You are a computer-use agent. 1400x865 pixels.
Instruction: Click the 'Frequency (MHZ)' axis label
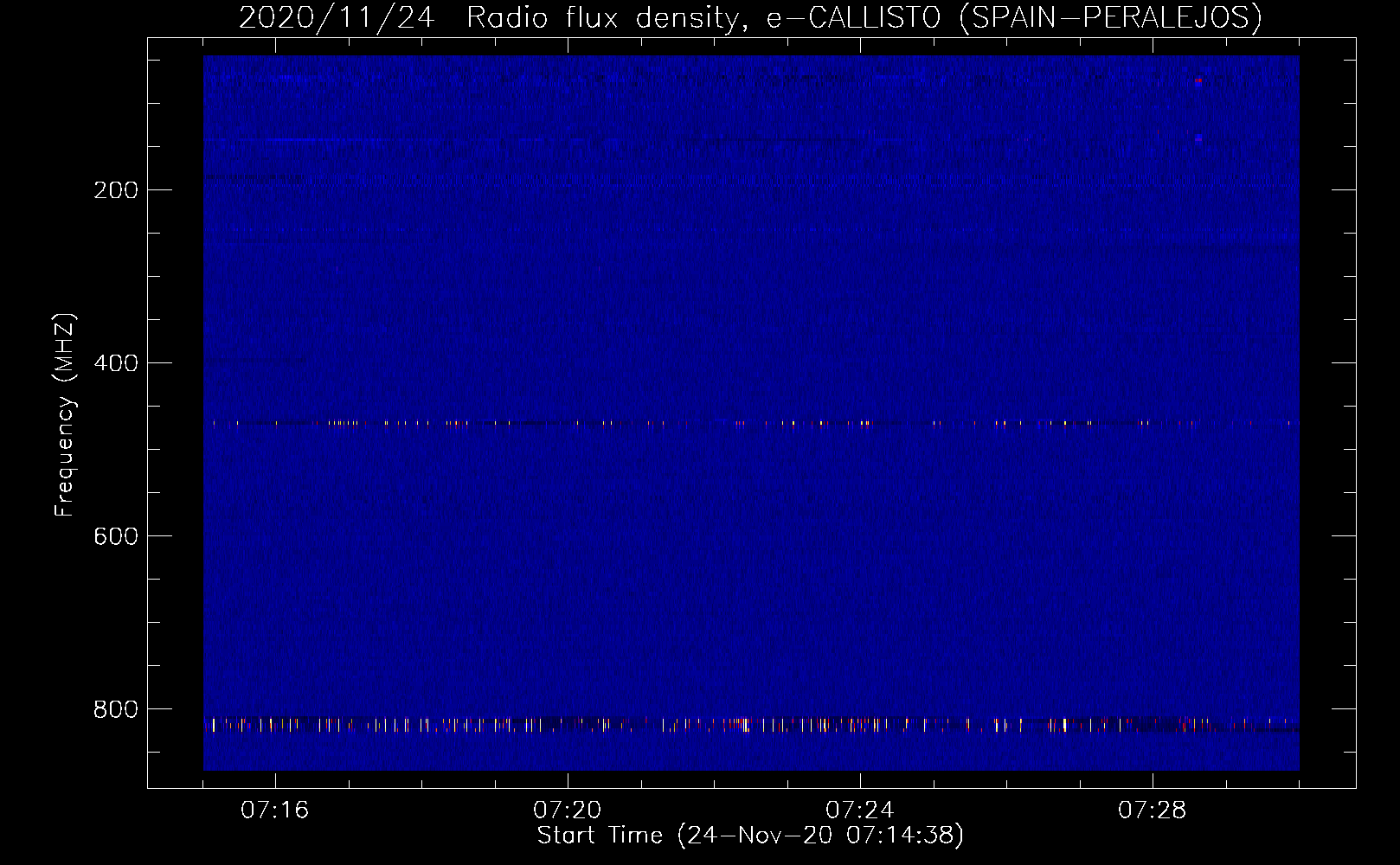65,415
